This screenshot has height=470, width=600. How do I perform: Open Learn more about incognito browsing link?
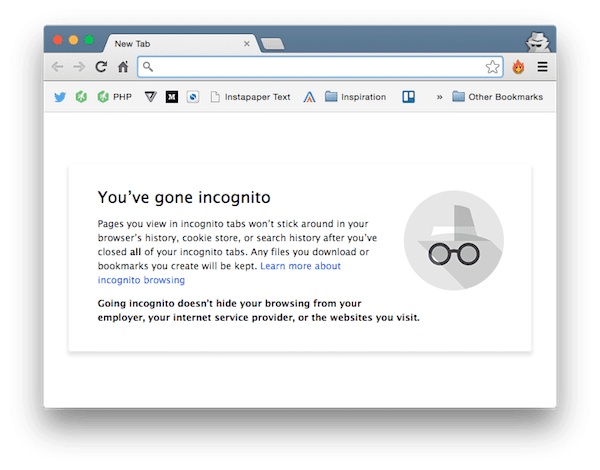(219, 273)
